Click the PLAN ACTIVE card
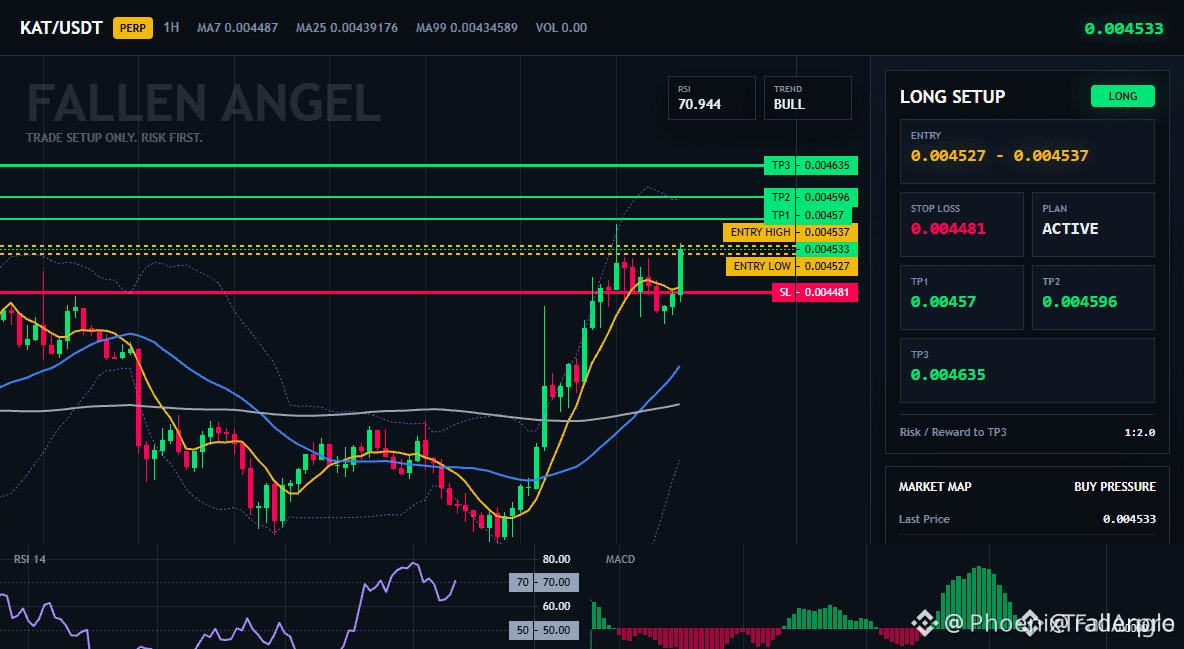1184x649 pixels. coord(1093,223)
